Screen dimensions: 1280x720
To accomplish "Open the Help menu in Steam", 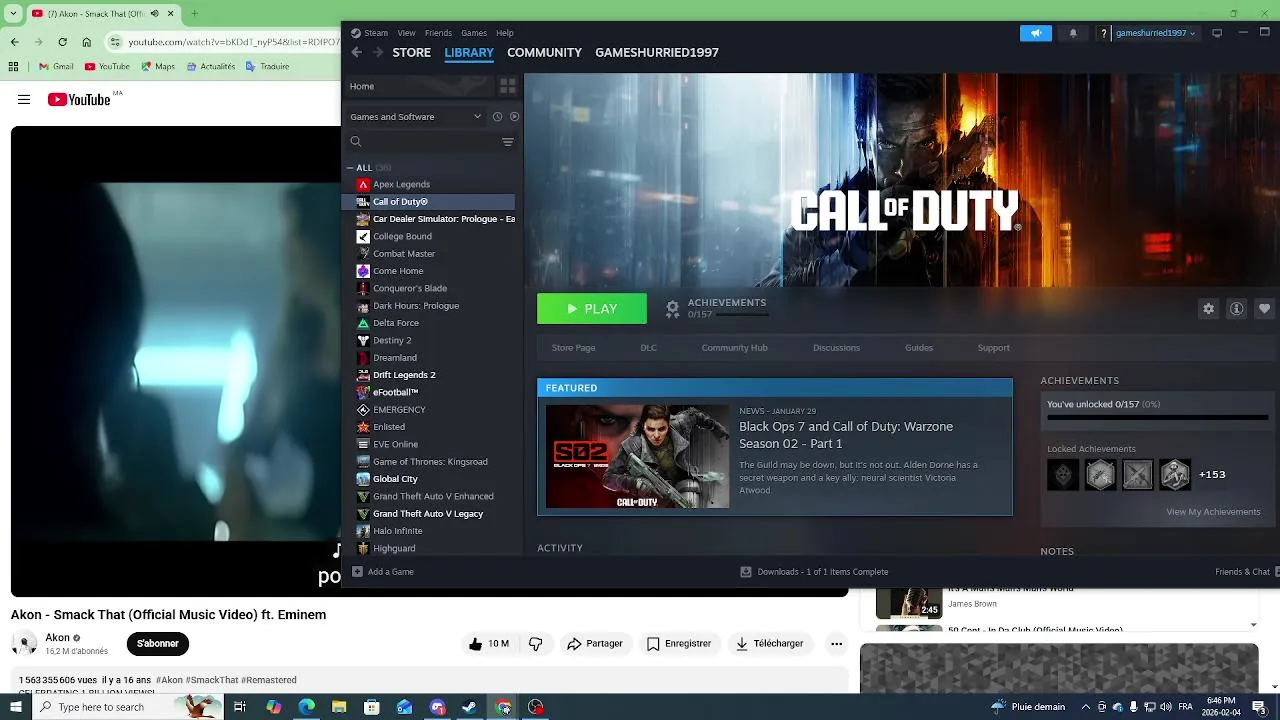I will [x=505, y=33].
